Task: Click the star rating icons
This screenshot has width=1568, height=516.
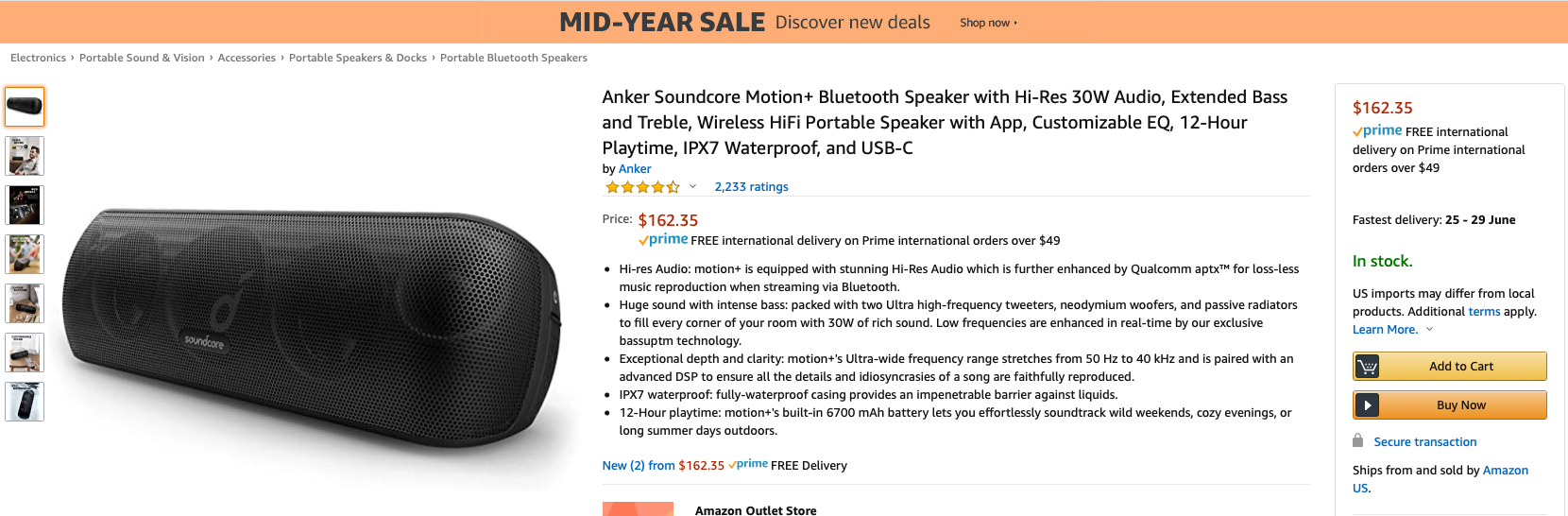Action: [642, 187]
